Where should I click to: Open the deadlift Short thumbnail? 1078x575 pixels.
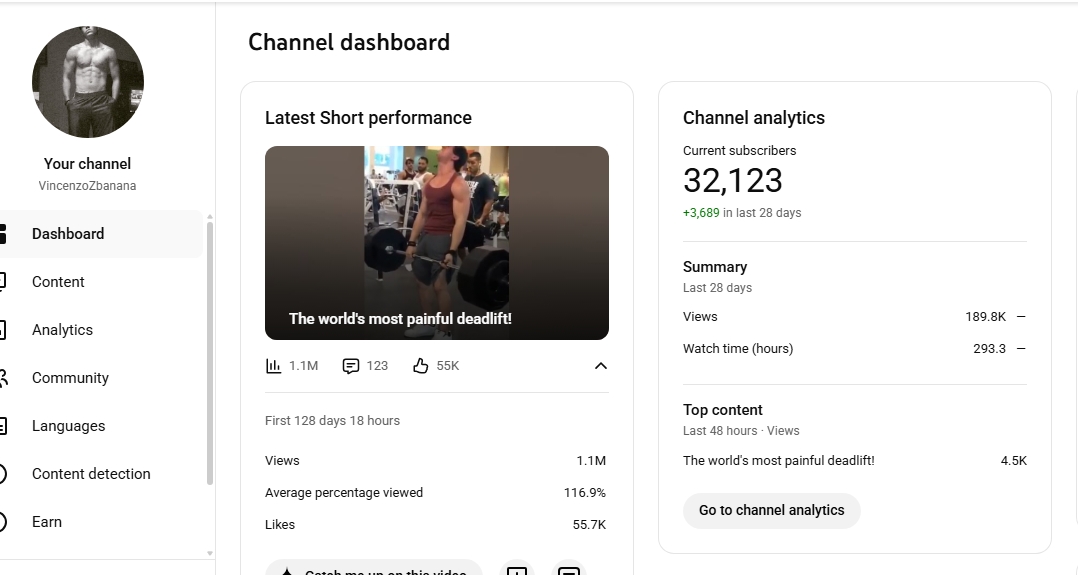(437, 243)
